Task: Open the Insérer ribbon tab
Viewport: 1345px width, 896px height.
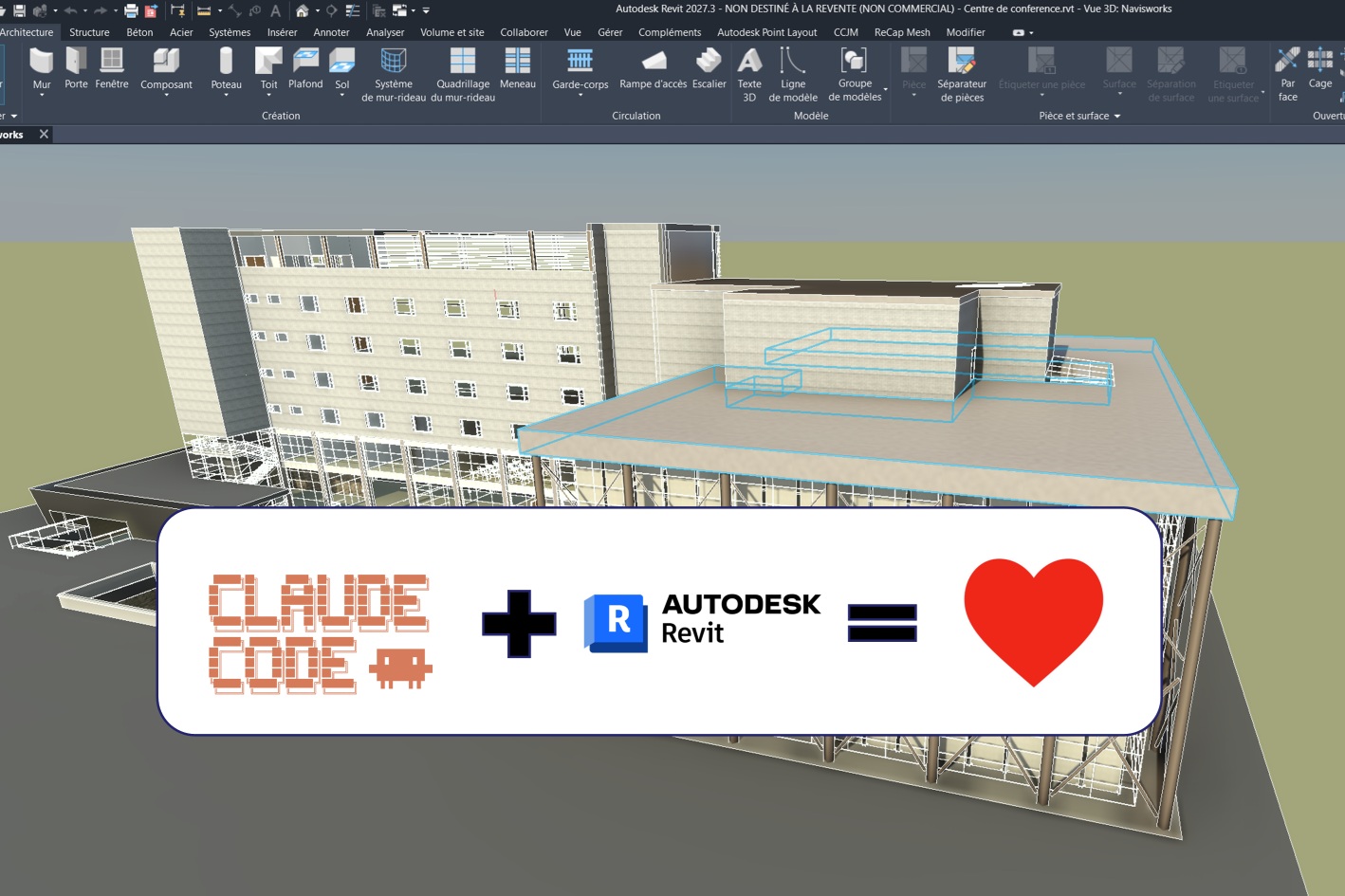Action: point(282,32)
